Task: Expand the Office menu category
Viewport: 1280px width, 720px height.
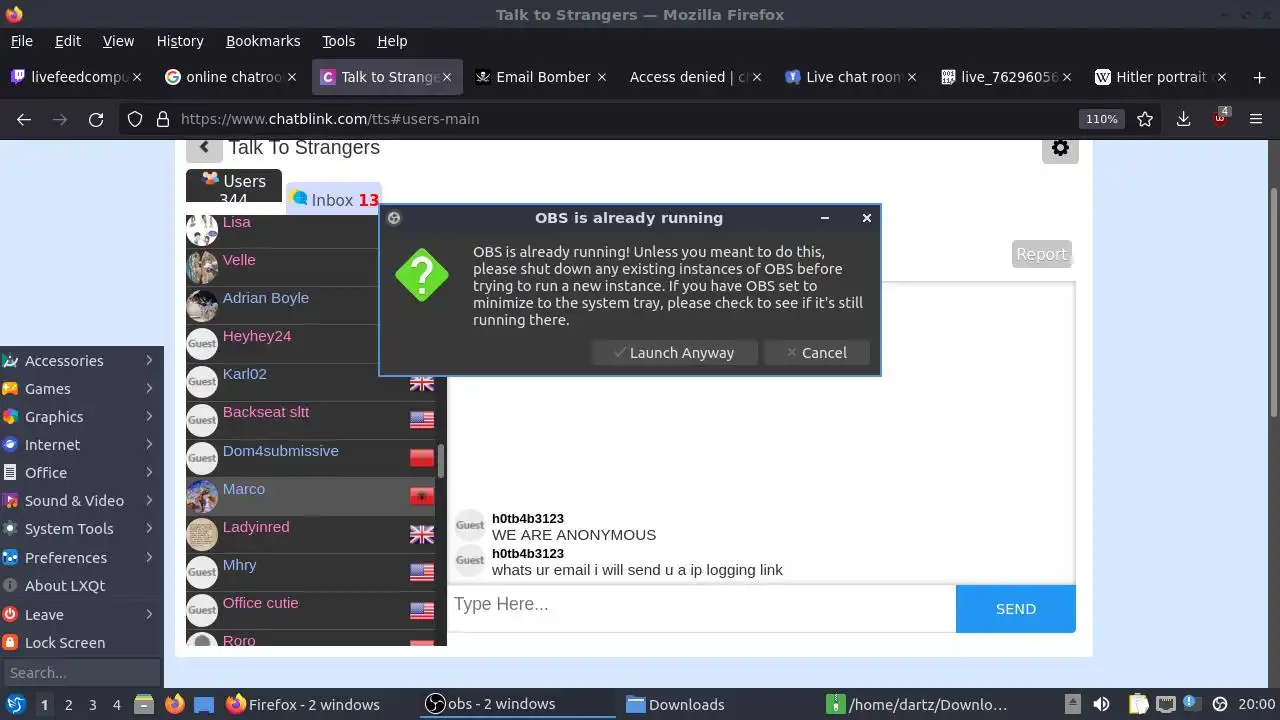Action: [80, 473]
